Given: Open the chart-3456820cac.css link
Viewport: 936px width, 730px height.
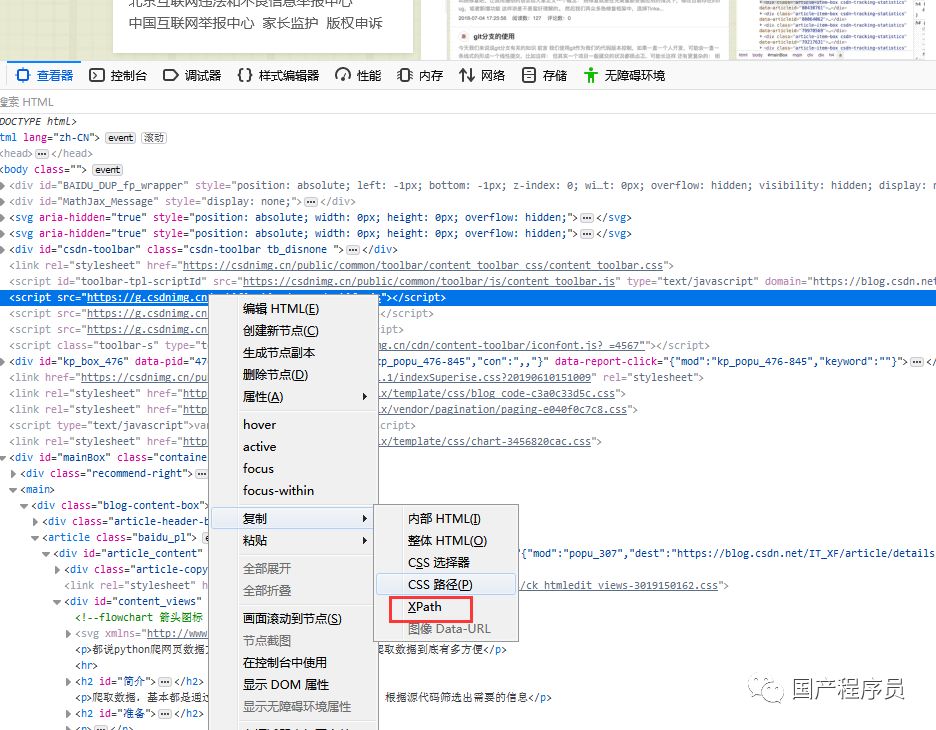Looking at the screenshot, I should (485, 442).
